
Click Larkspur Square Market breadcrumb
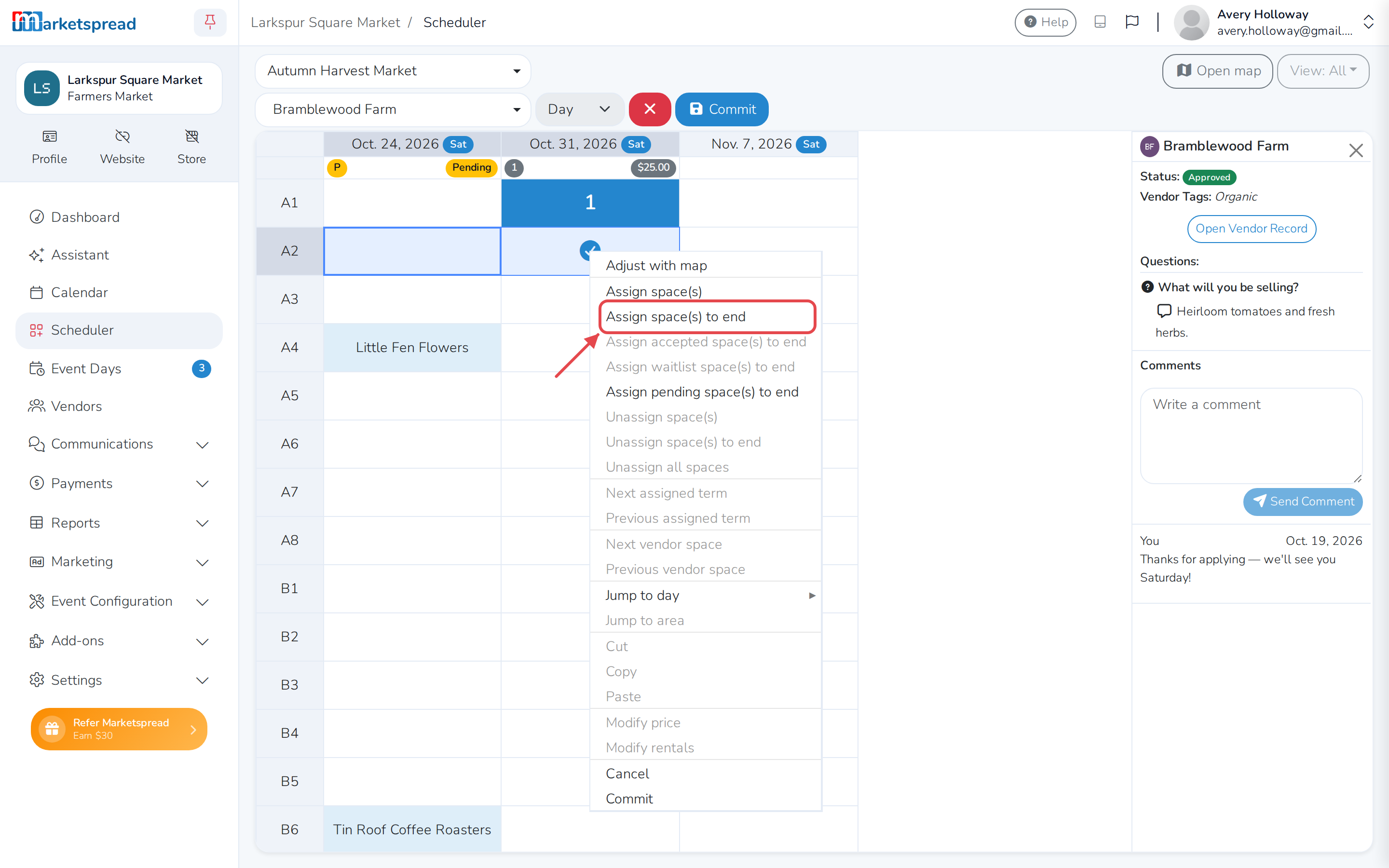[x=325, y=22]
